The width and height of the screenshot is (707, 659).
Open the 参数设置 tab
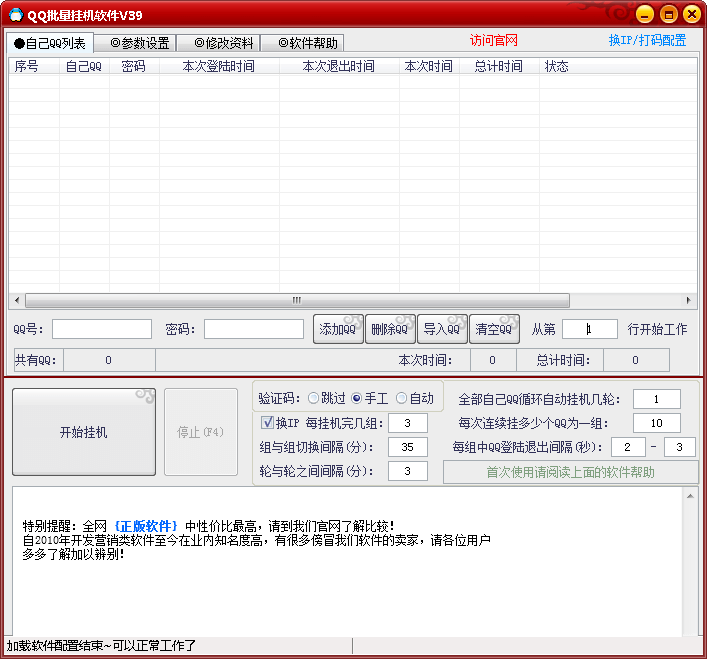coord(135,43)
